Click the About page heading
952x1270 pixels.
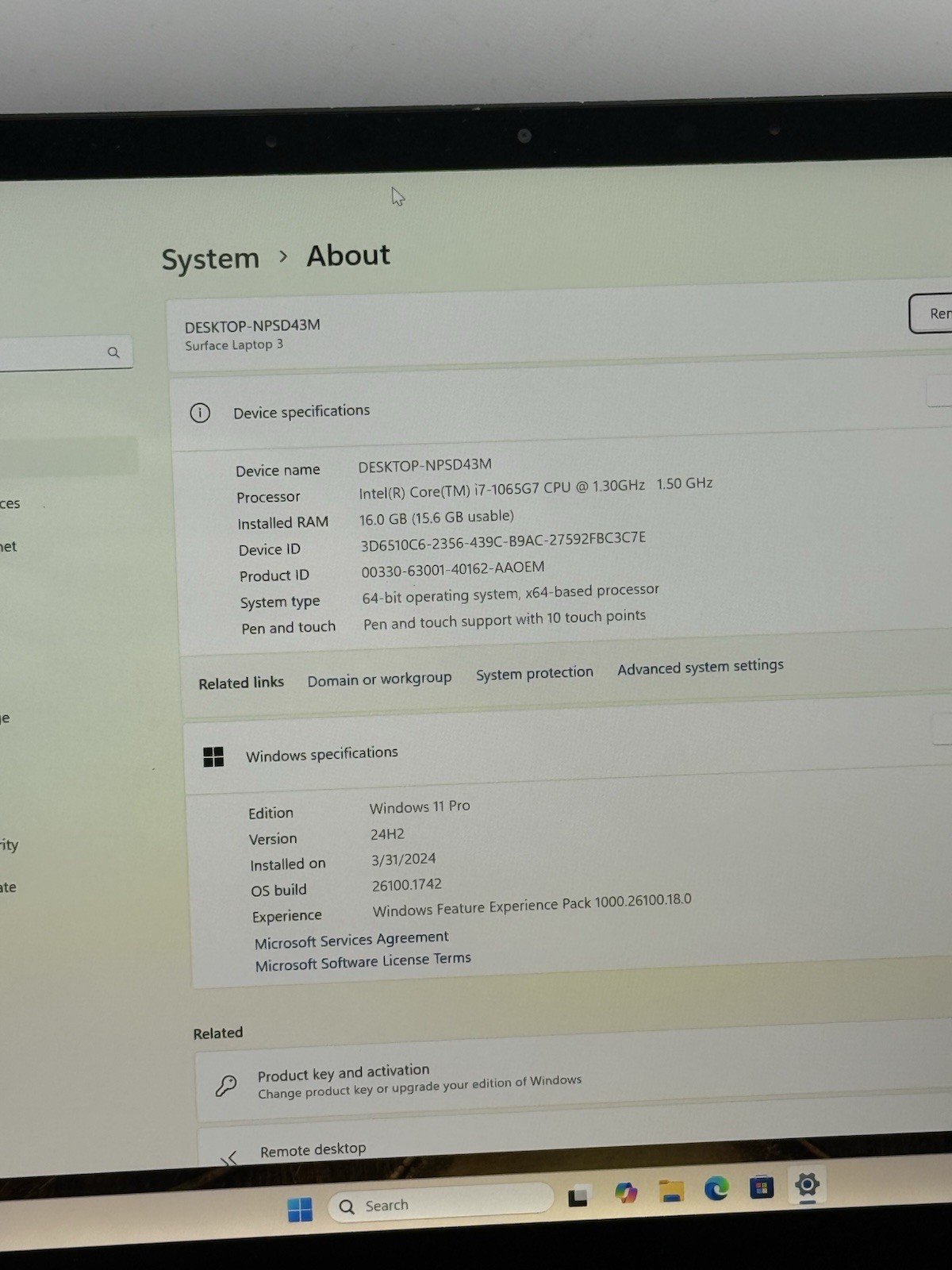348,256
